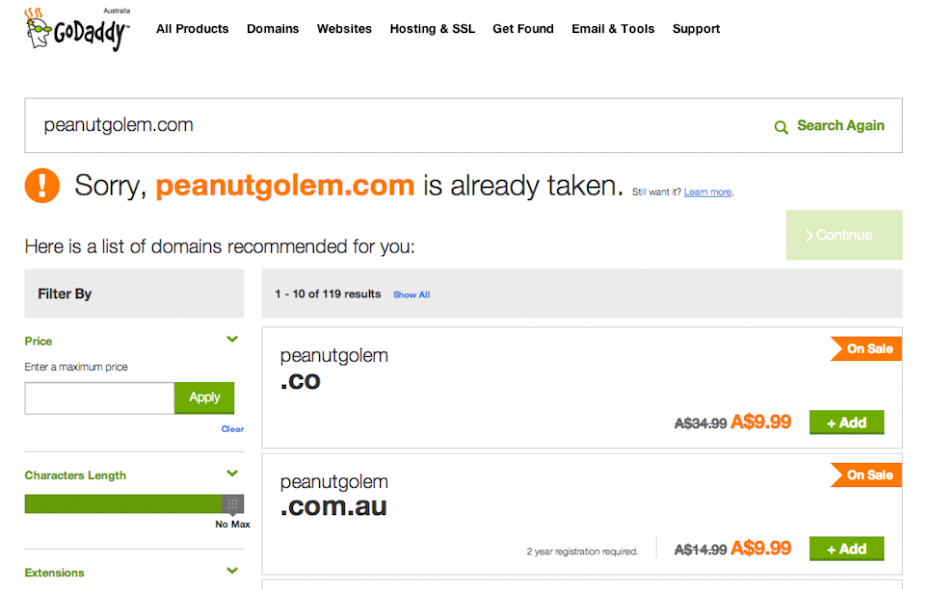This screenshot has height=589, width=930.
Task: Click the Characters Length slider handle
Action: click(x=232, y=504)
